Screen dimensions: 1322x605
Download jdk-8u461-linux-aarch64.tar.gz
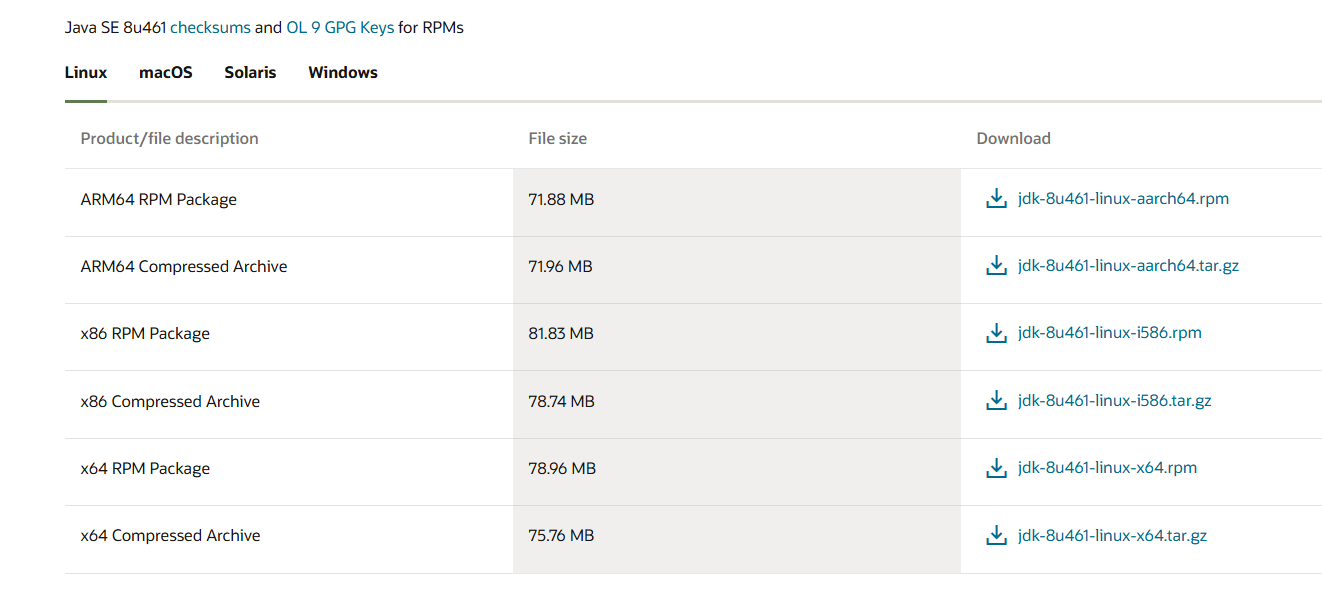point(1128,266)
